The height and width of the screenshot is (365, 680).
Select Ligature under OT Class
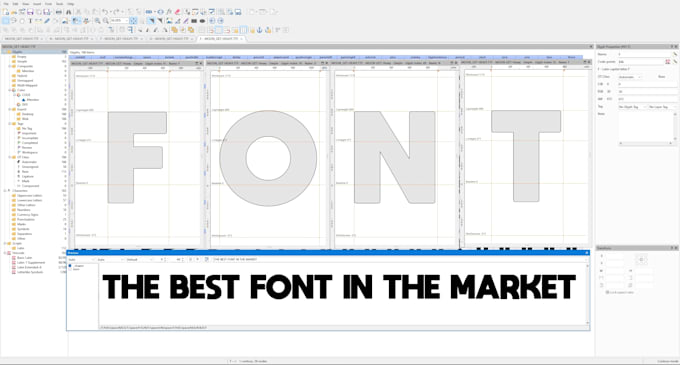[27, 176]
